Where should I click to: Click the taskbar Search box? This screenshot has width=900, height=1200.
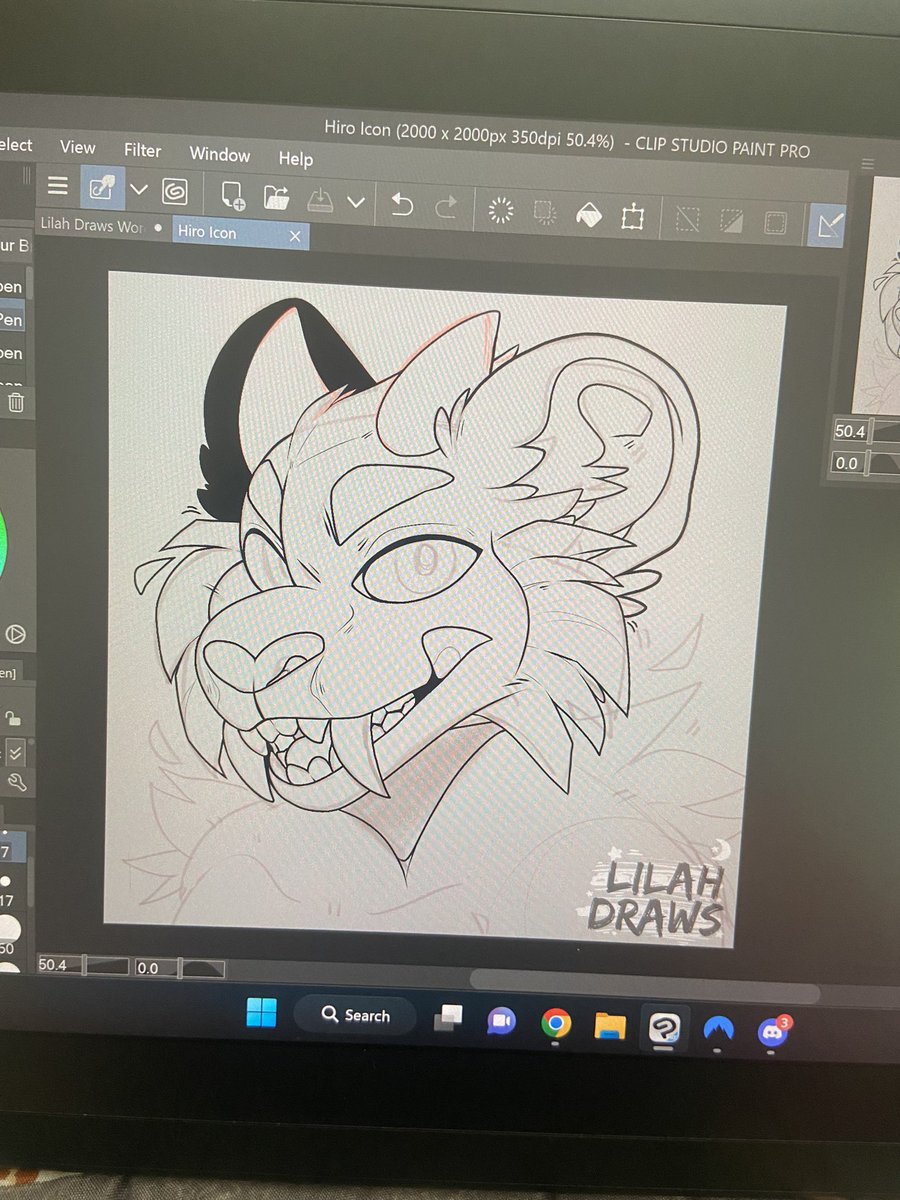click(x=355, y=1015)
